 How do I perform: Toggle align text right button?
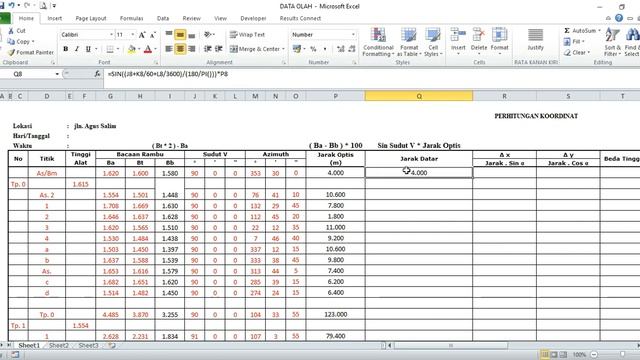191,49
